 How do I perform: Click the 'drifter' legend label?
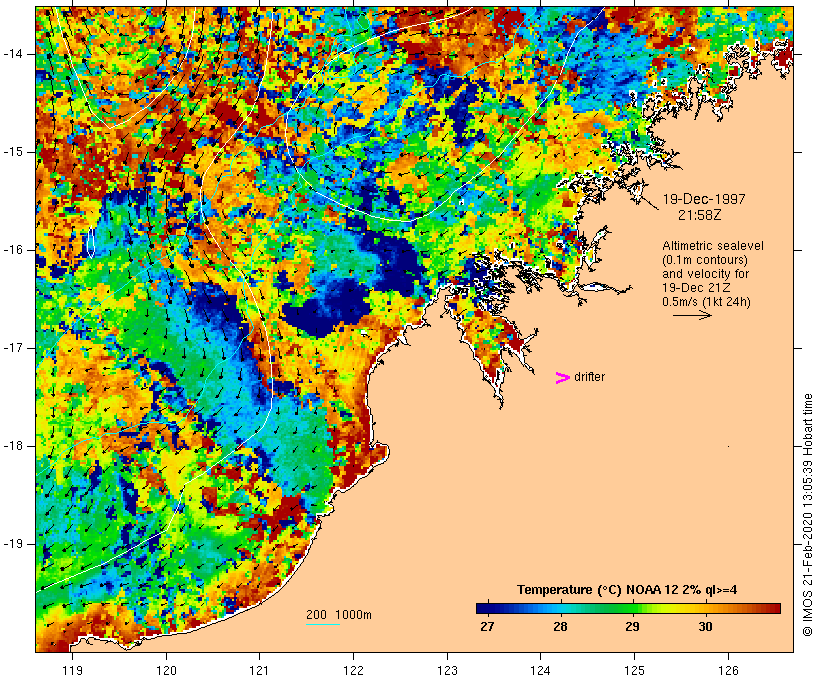tap(589, 377)
